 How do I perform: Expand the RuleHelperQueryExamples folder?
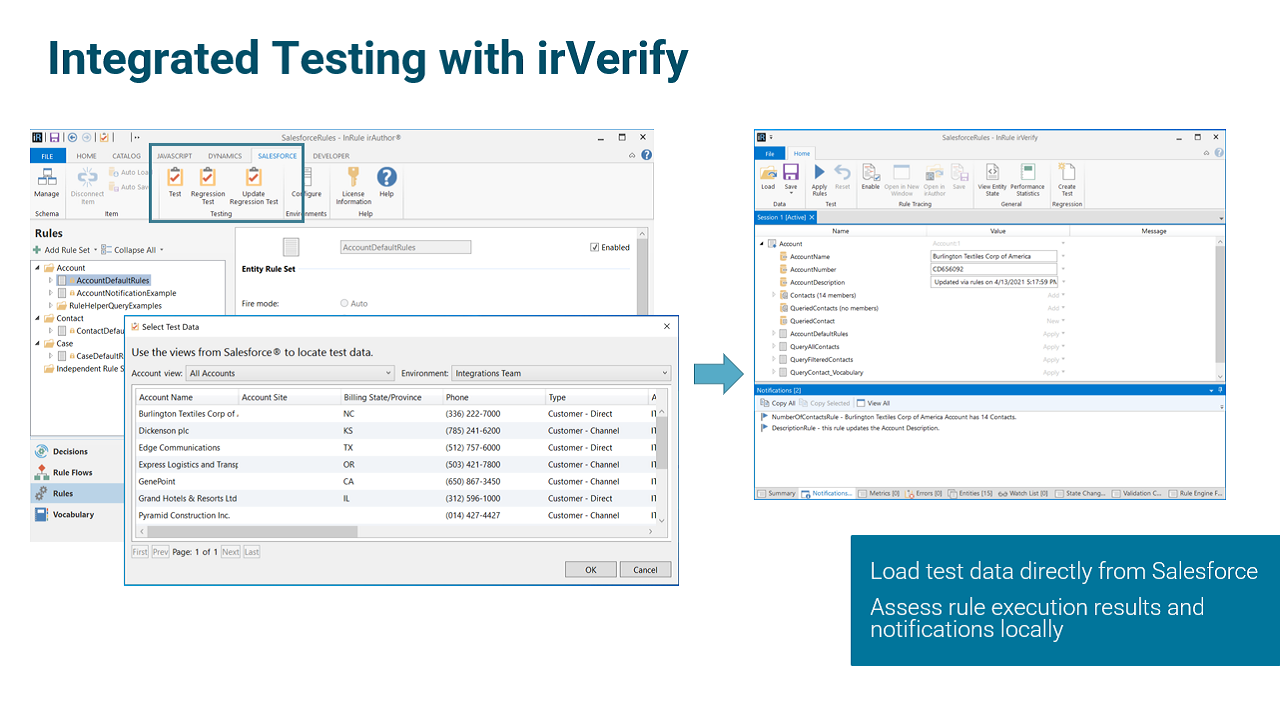[x=50, y=306]
